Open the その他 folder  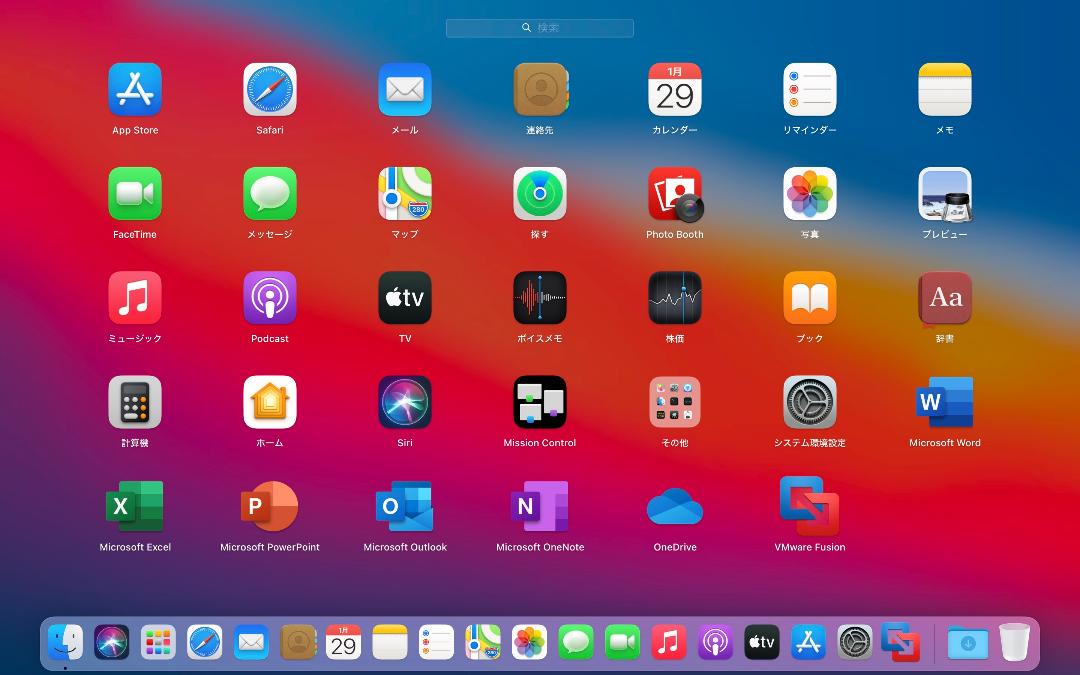[x=675, y=402]
